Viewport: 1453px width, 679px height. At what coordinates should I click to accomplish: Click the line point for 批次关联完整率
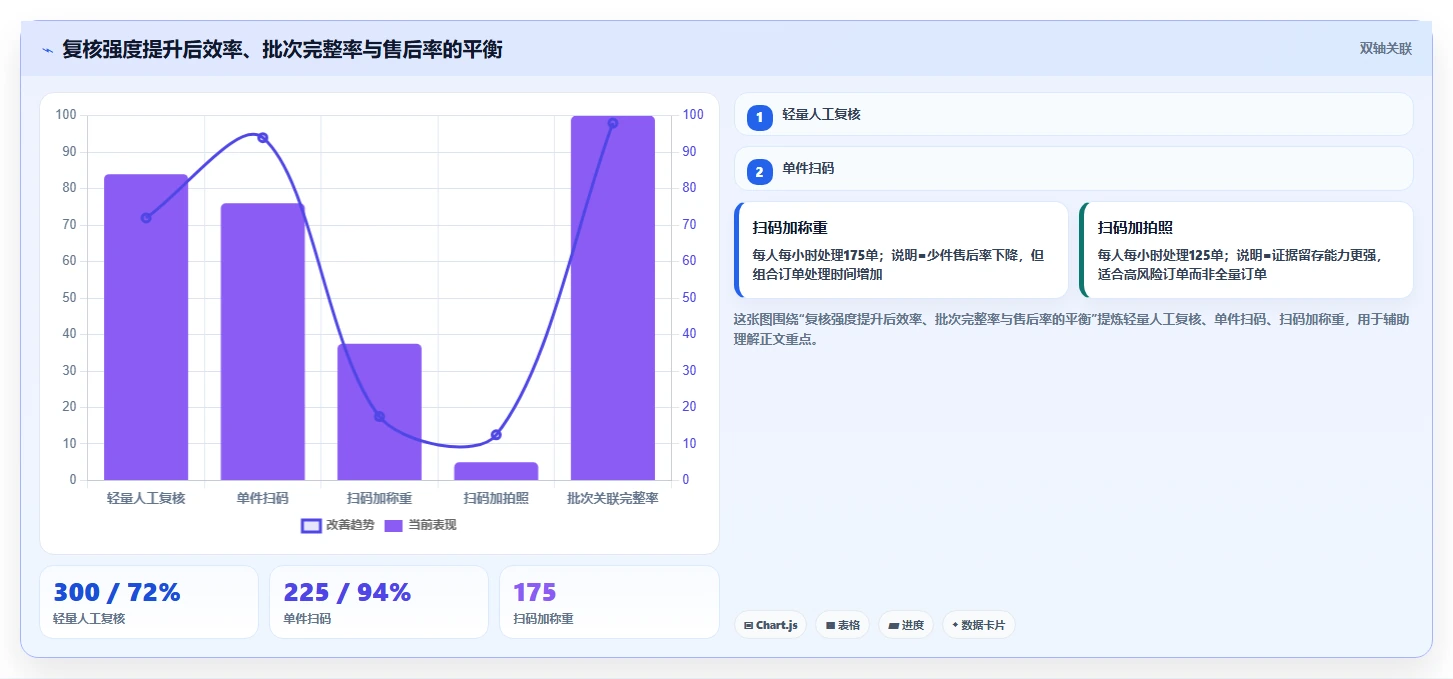tap(613, 124)
